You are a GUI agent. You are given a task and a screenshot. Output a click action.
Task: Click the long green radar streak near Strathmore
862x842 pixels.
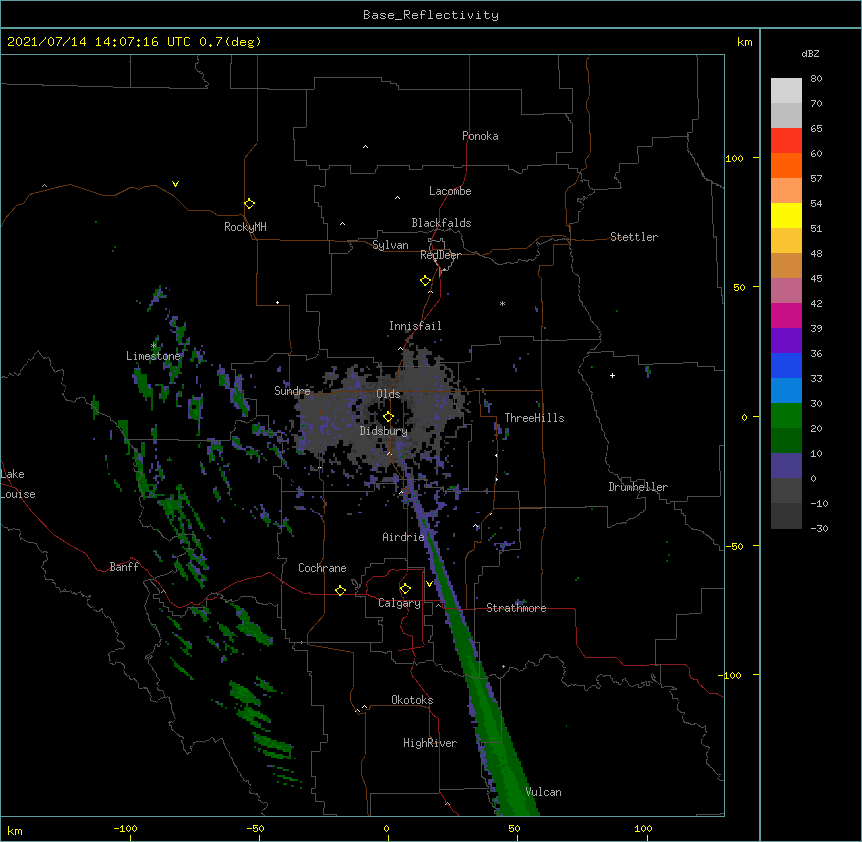(x=472, y=649)
